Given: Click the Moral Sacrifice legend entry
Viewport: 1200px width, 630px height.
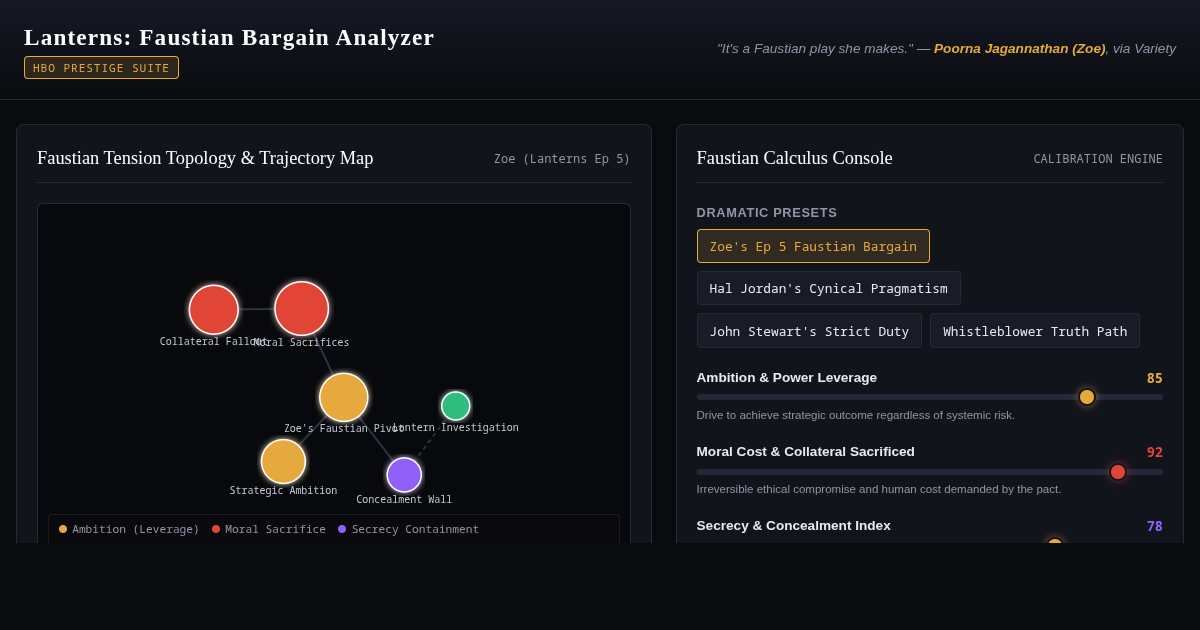Looking at the screenshot, I should coord(268,529).
